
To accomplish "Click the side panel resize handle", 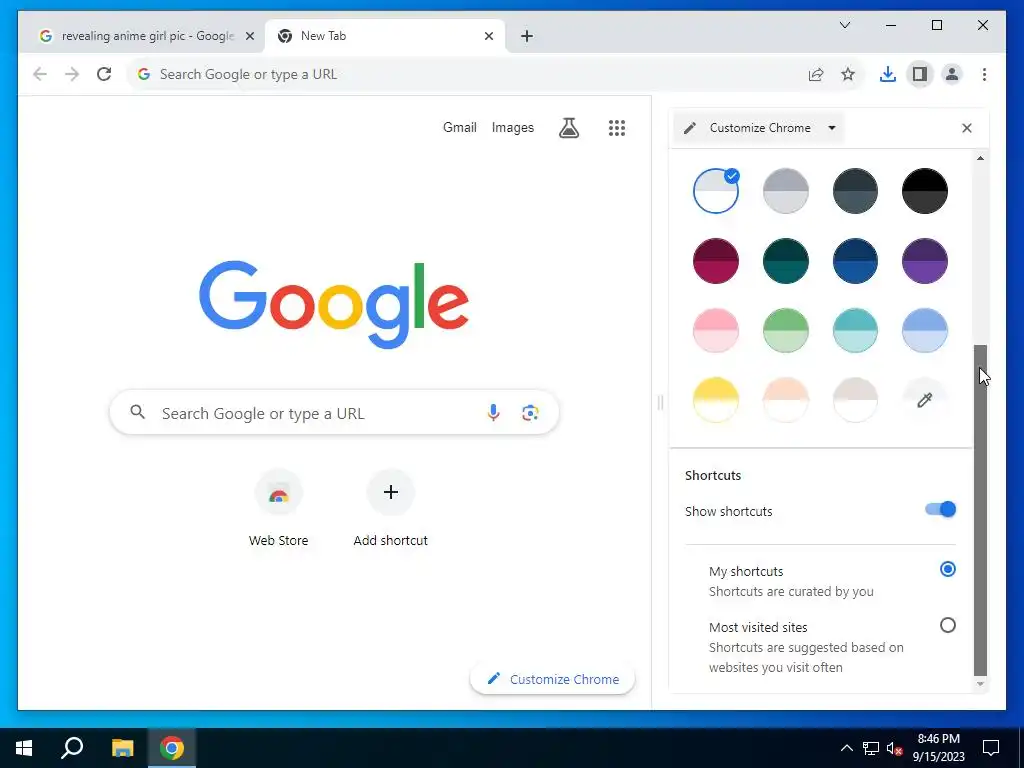I will (x=660, y=402).
